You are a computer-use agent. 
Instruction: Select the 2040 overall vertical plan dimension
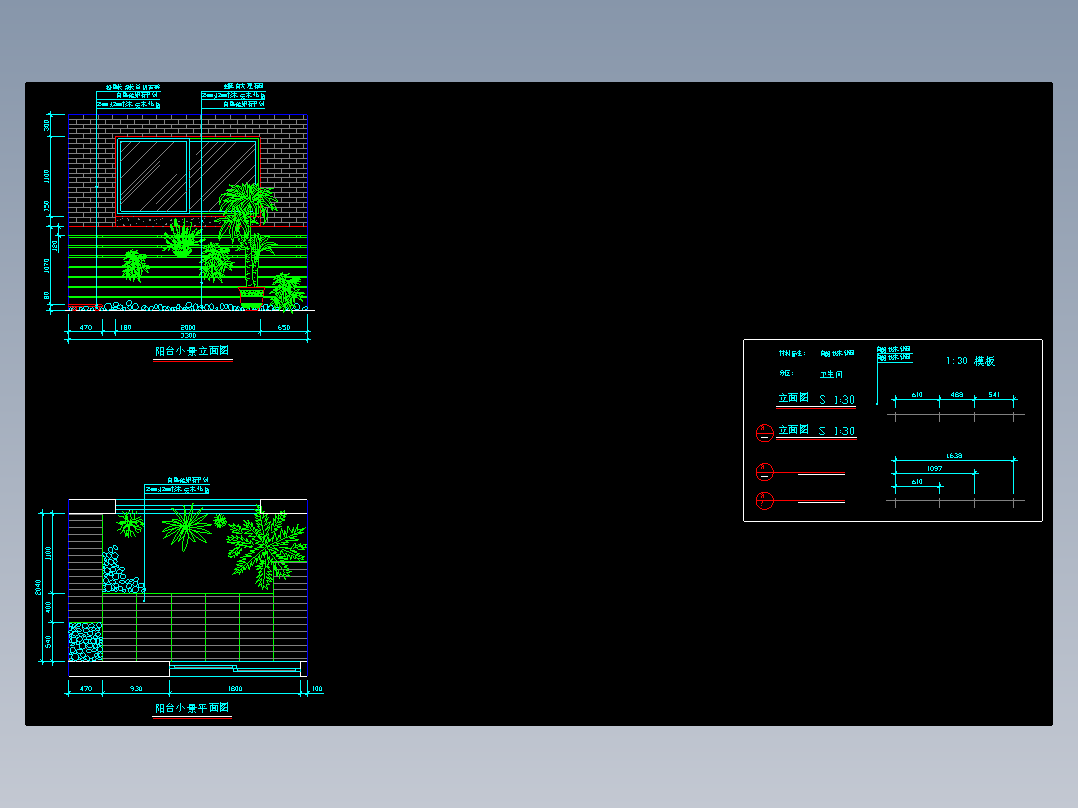38,587
